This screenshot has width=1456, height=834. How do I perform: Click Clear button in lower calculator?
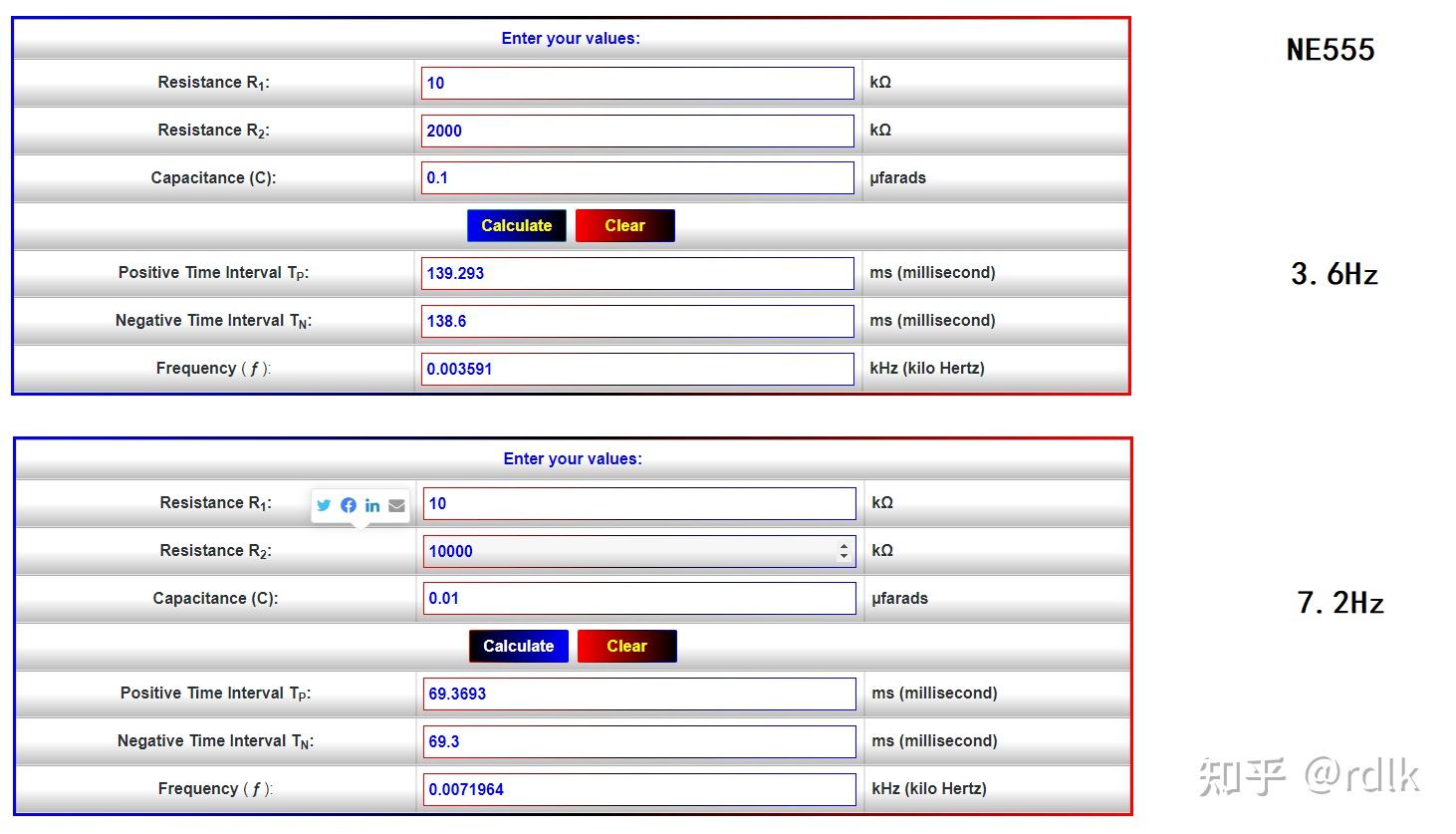click(627, 646)
